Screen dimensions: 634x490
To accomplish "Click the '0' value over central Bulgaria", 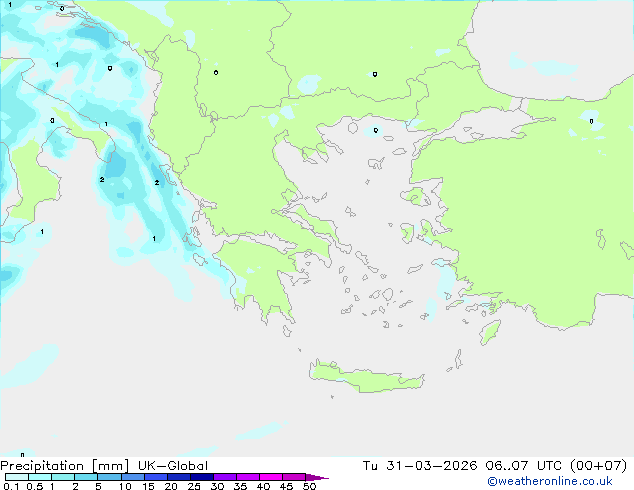I will [x=375, y=74].
